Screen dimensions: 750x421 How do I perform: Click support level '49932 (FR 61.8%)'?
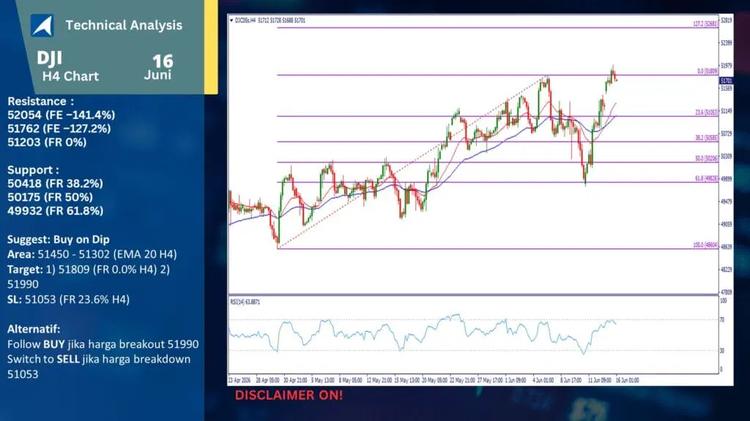point(55,210)
